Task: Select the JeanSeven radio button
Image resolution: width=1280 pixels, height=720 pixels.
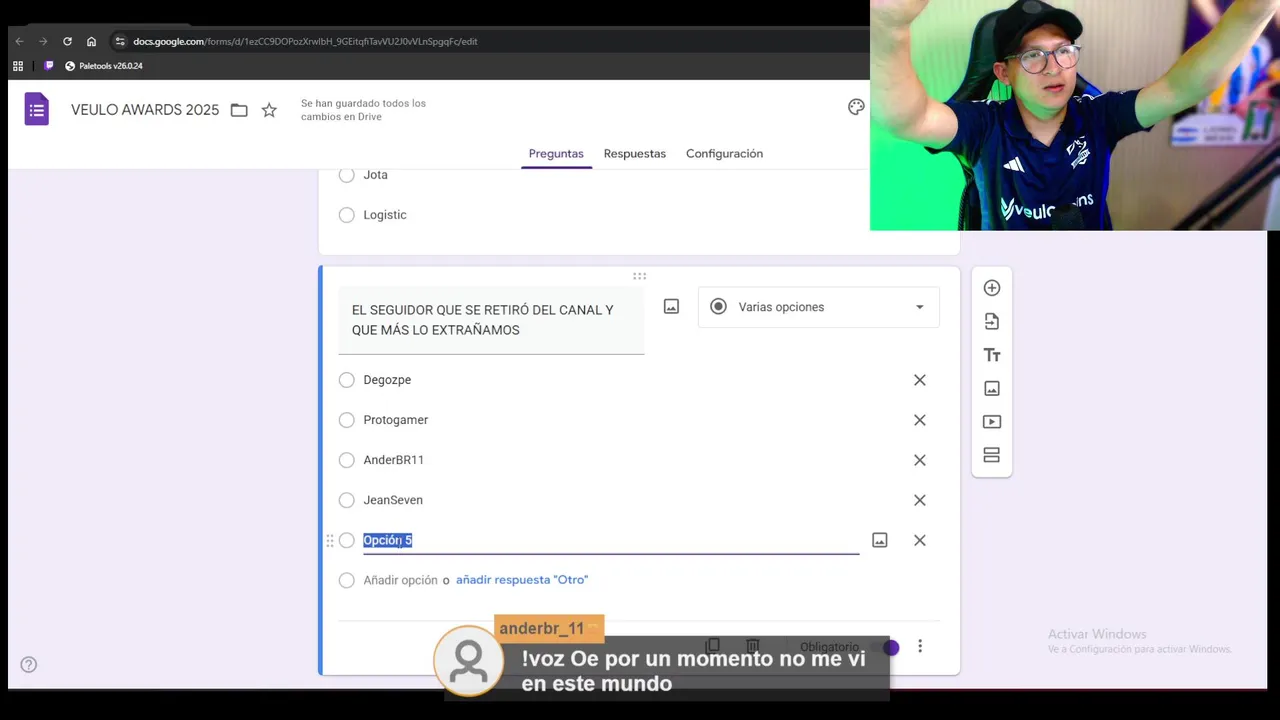Action: (347, 500)
